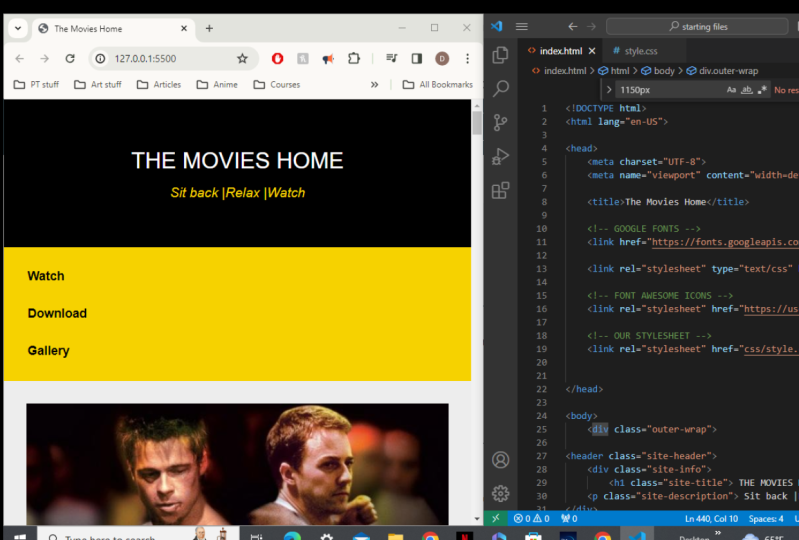Open the Source Control view

(x=500, y=123)
